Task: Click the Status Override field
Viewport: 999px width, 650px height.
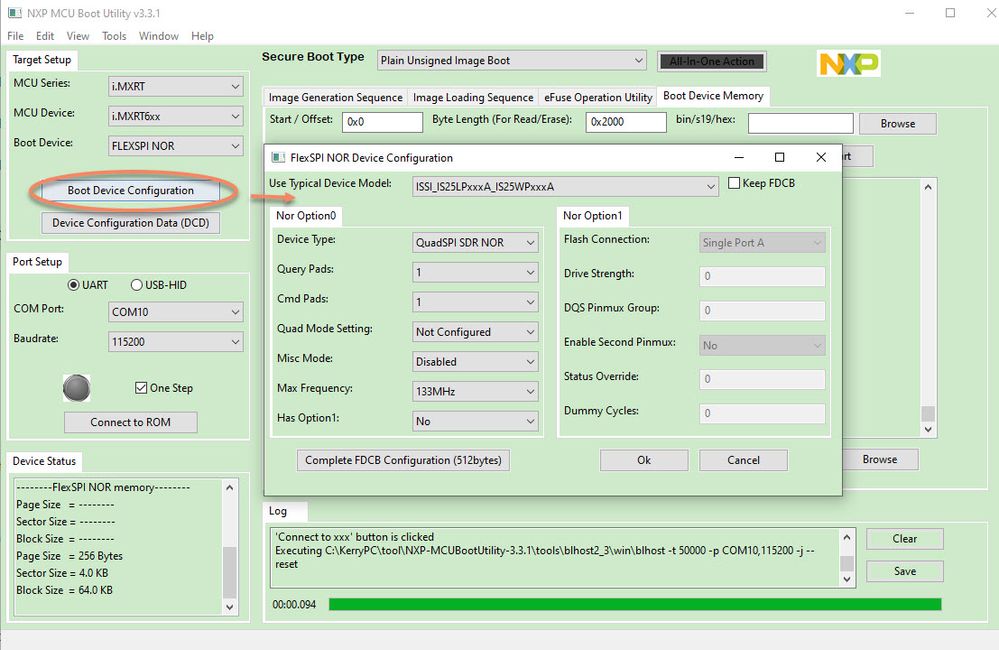Action: (762, 379)
